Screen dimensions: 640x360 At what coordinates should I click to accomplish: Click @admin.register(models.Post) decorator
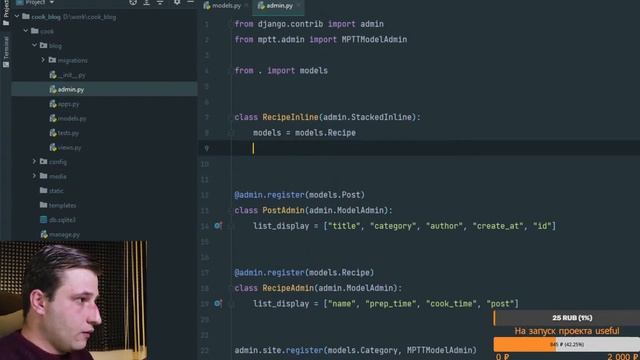299,195
